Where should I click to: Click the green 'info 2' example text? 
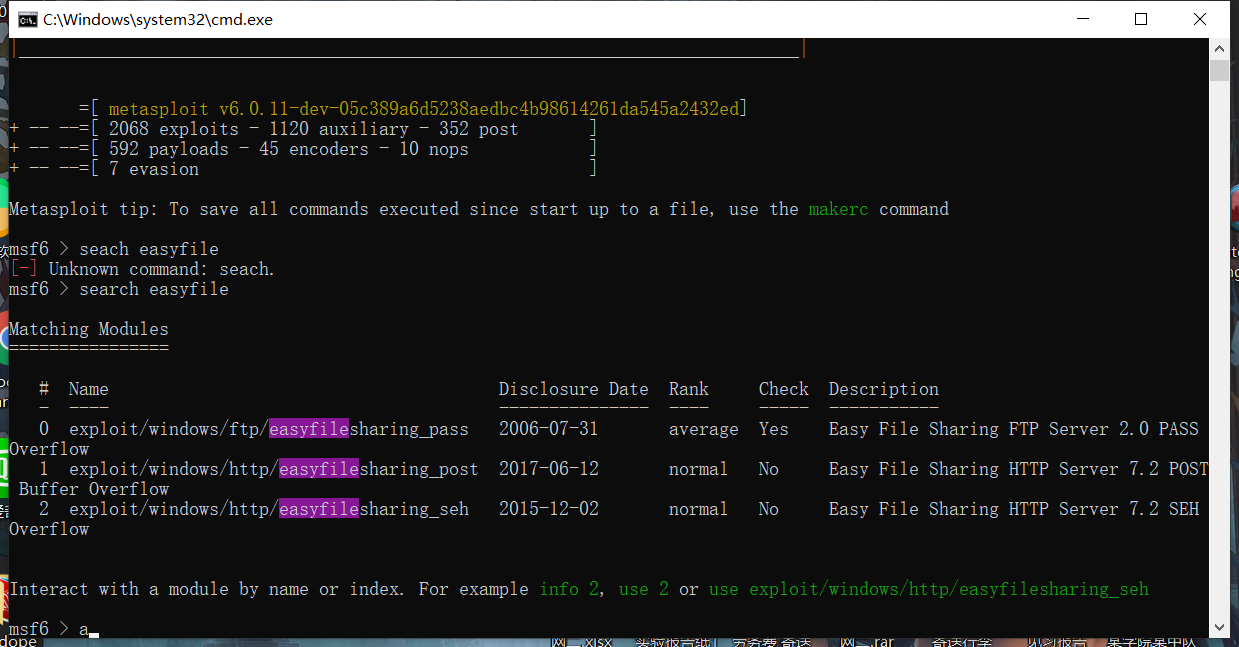pos(569,589)
